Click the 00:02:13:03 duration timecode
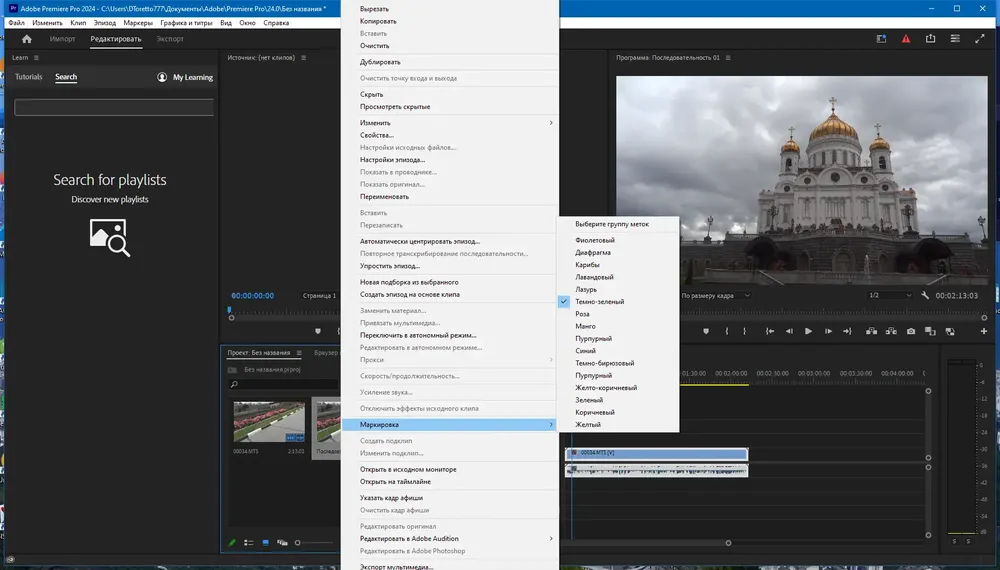The width and height of the screenshot is (1000, 570). coord(957,295)
